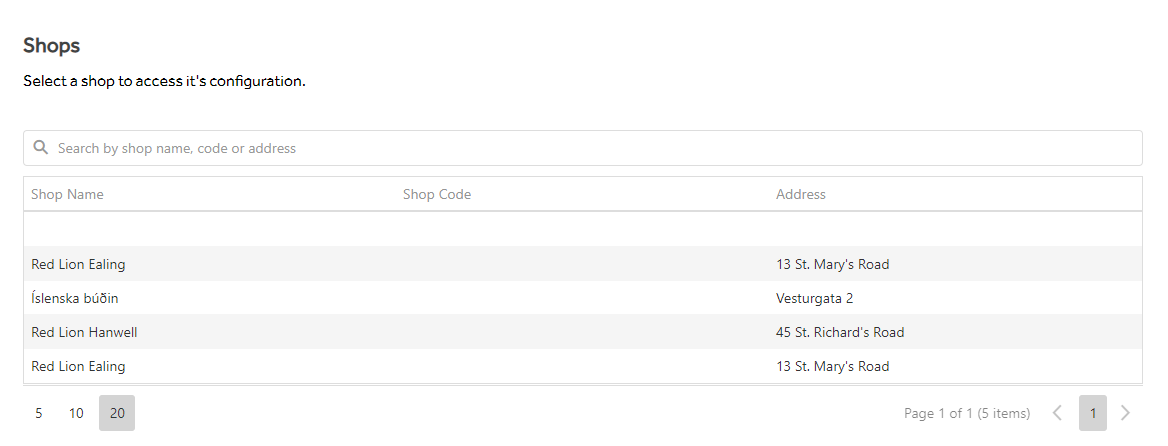Select the Vesturgata 2 address cell
This screenshot has width=1168, height=446.
814,299
